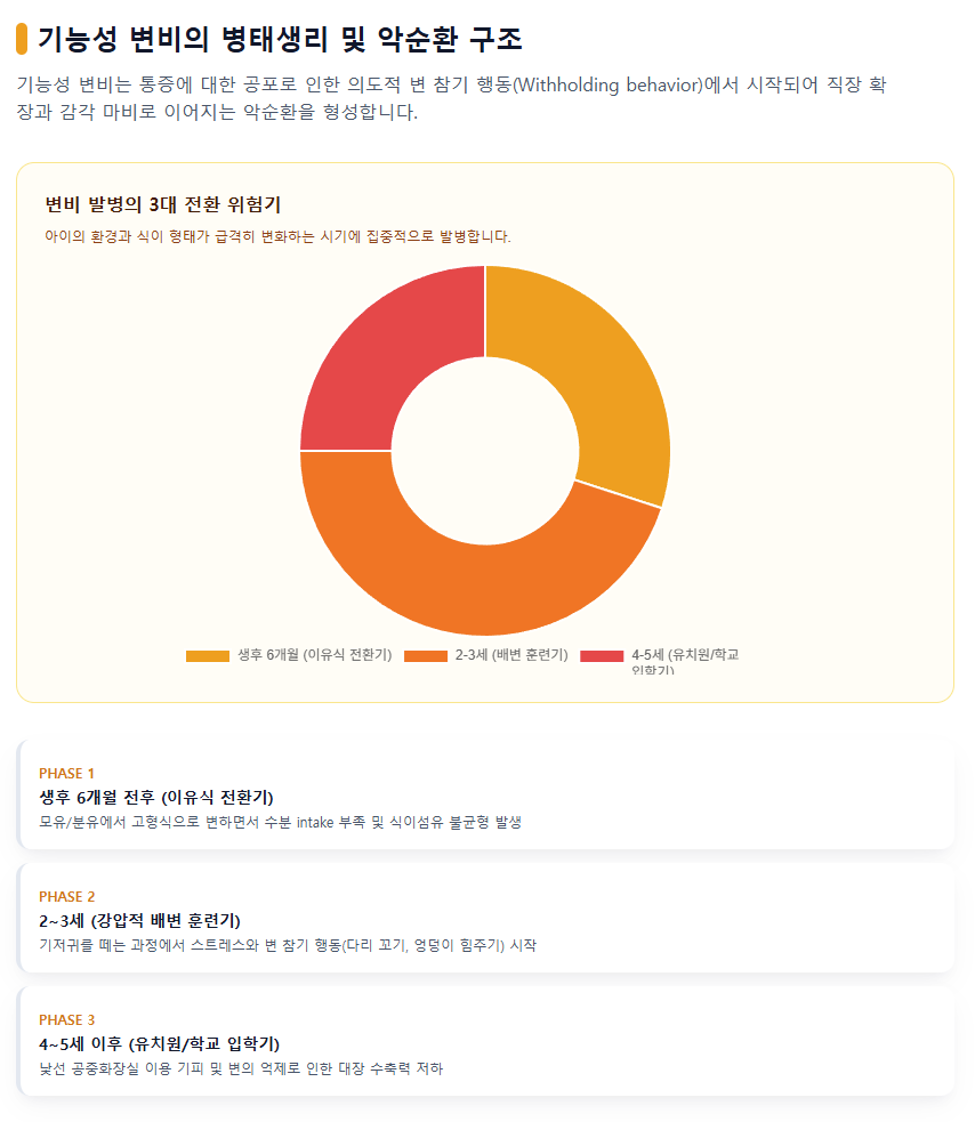Click the white center of the donut chart
The image size is (975, 1122).
click(x=485, y=451)
